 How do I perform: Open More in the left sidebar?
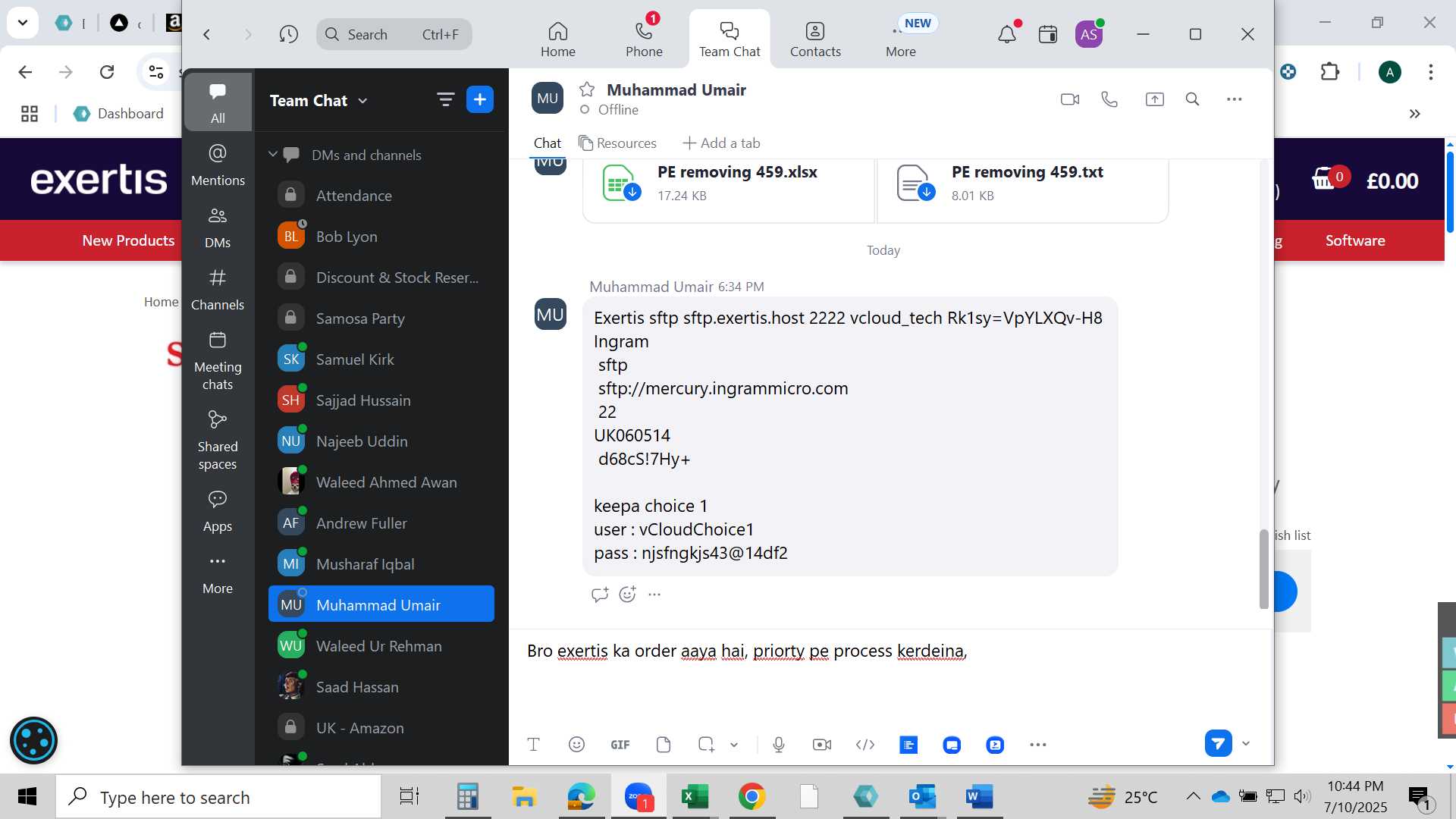pyautogui.click(x=218, y=574)
